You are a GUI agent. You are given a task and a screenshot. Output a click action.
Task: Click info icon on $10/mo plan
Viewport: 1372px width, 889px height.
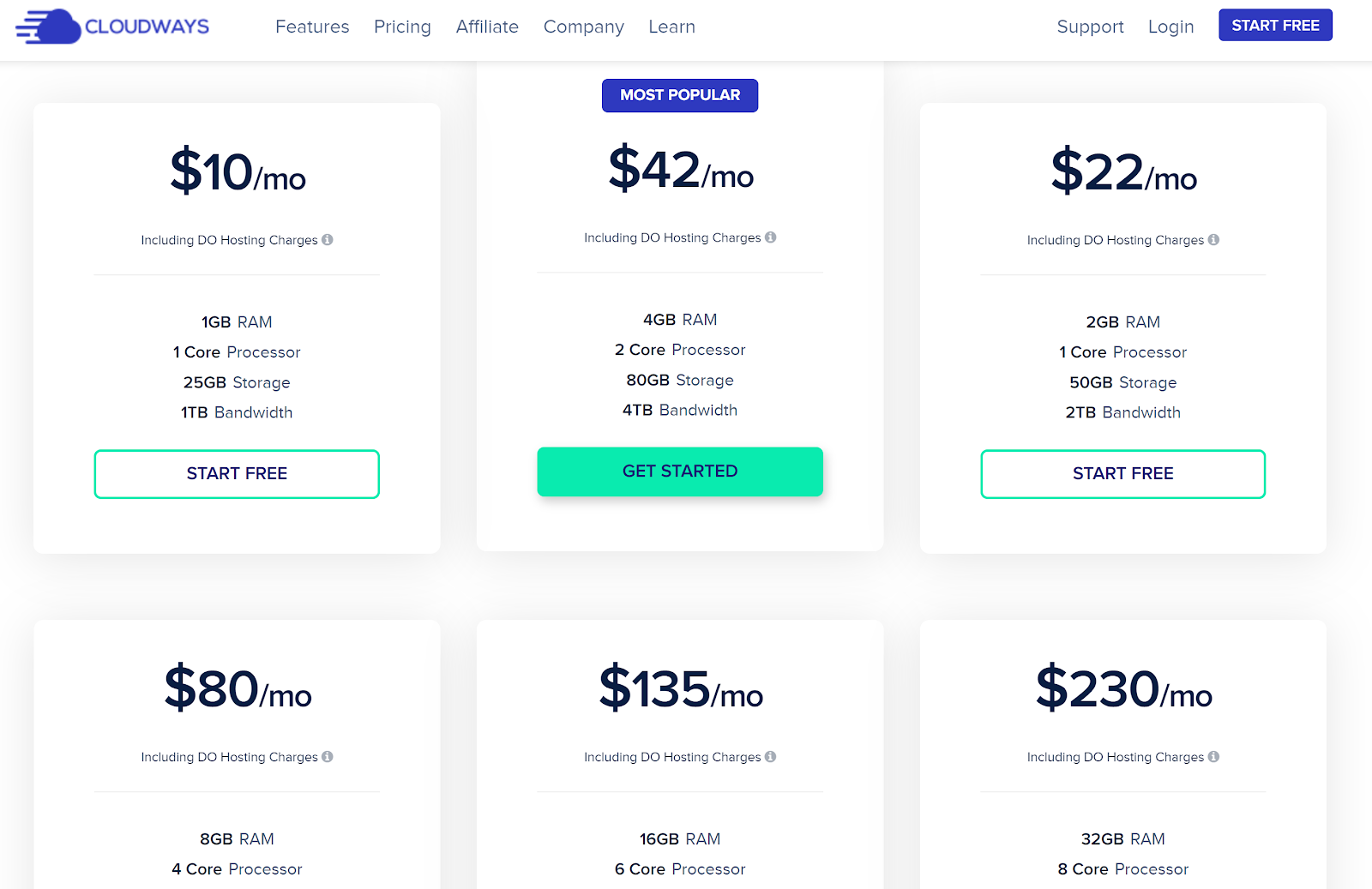point(328,240)
